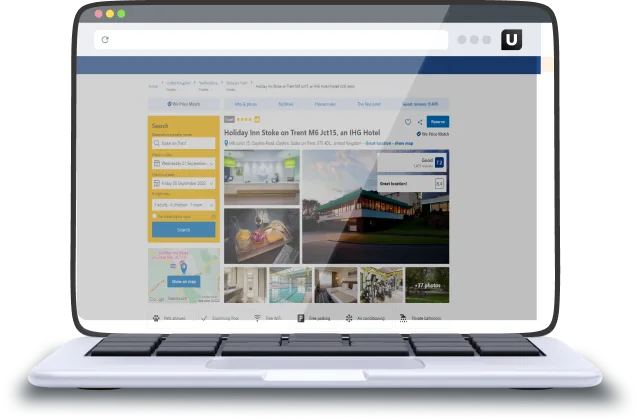The height and width of the screenshot is (420, 642).
Task: Click the Show on map button
Action: point(183,282)
